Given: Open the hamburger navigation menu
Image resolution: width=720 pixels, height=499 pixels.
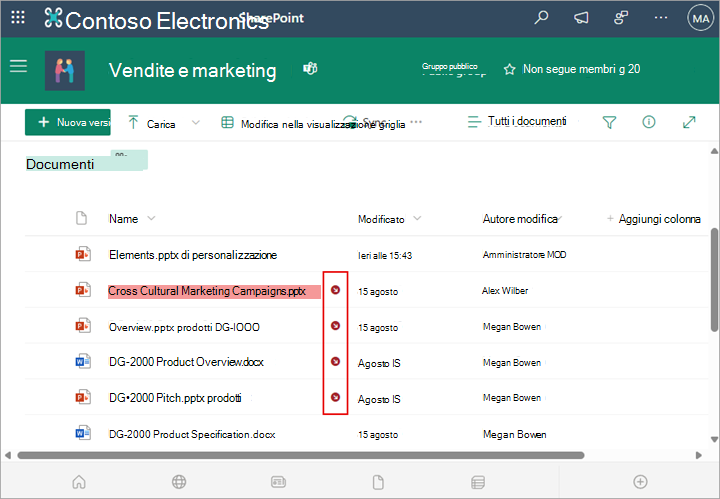Looking at the screenshot, I should tap(18, 66).
